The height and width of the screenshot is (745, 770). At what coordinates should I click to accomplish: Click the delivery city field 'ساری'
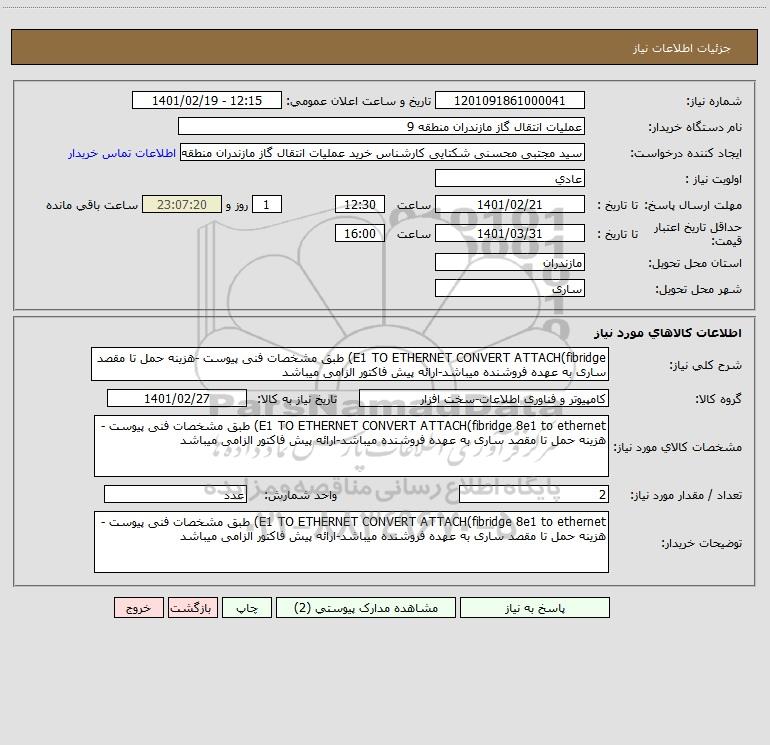(x=510, y=288)
